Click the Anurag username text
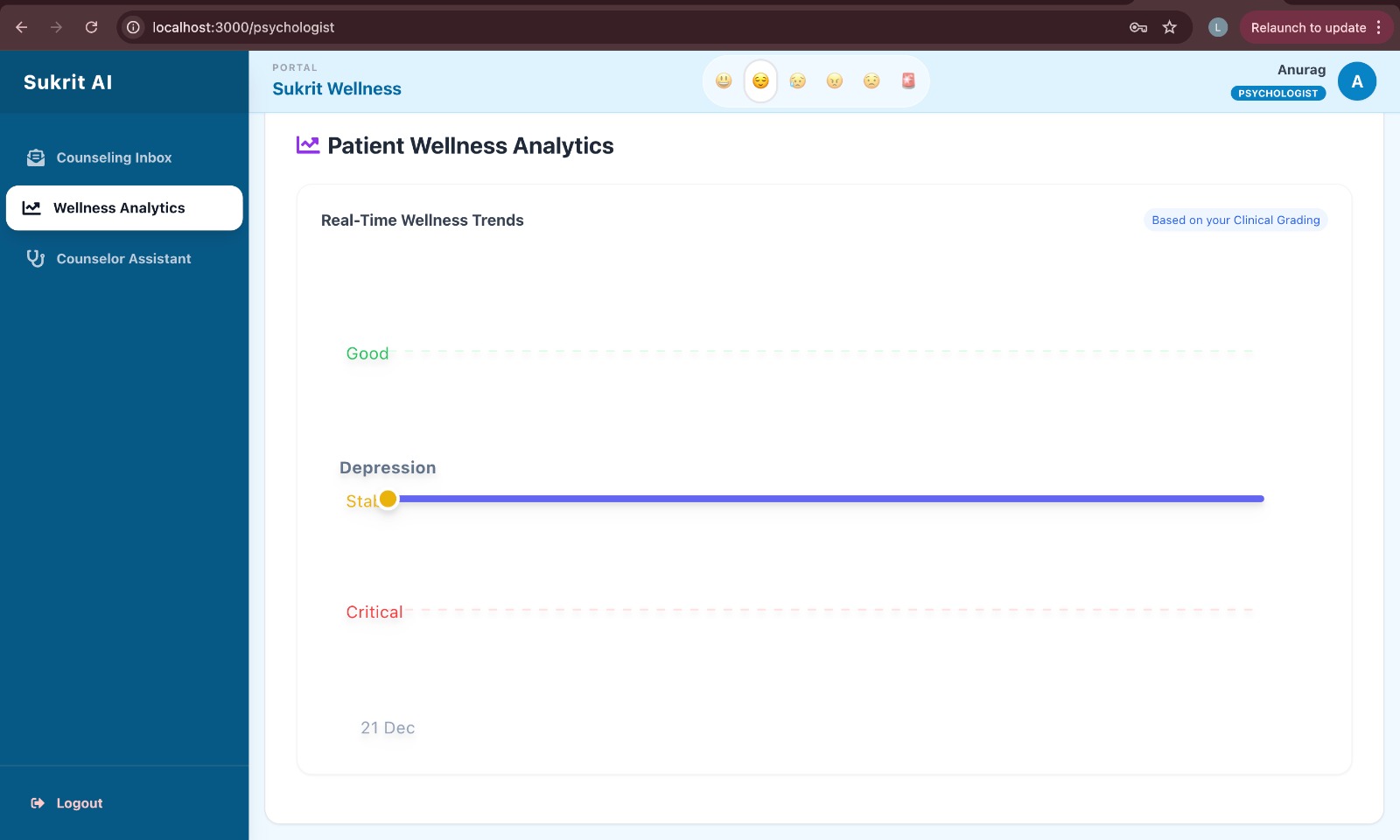Viewport: 1400px width, 840px height. tap(1301, 70)
